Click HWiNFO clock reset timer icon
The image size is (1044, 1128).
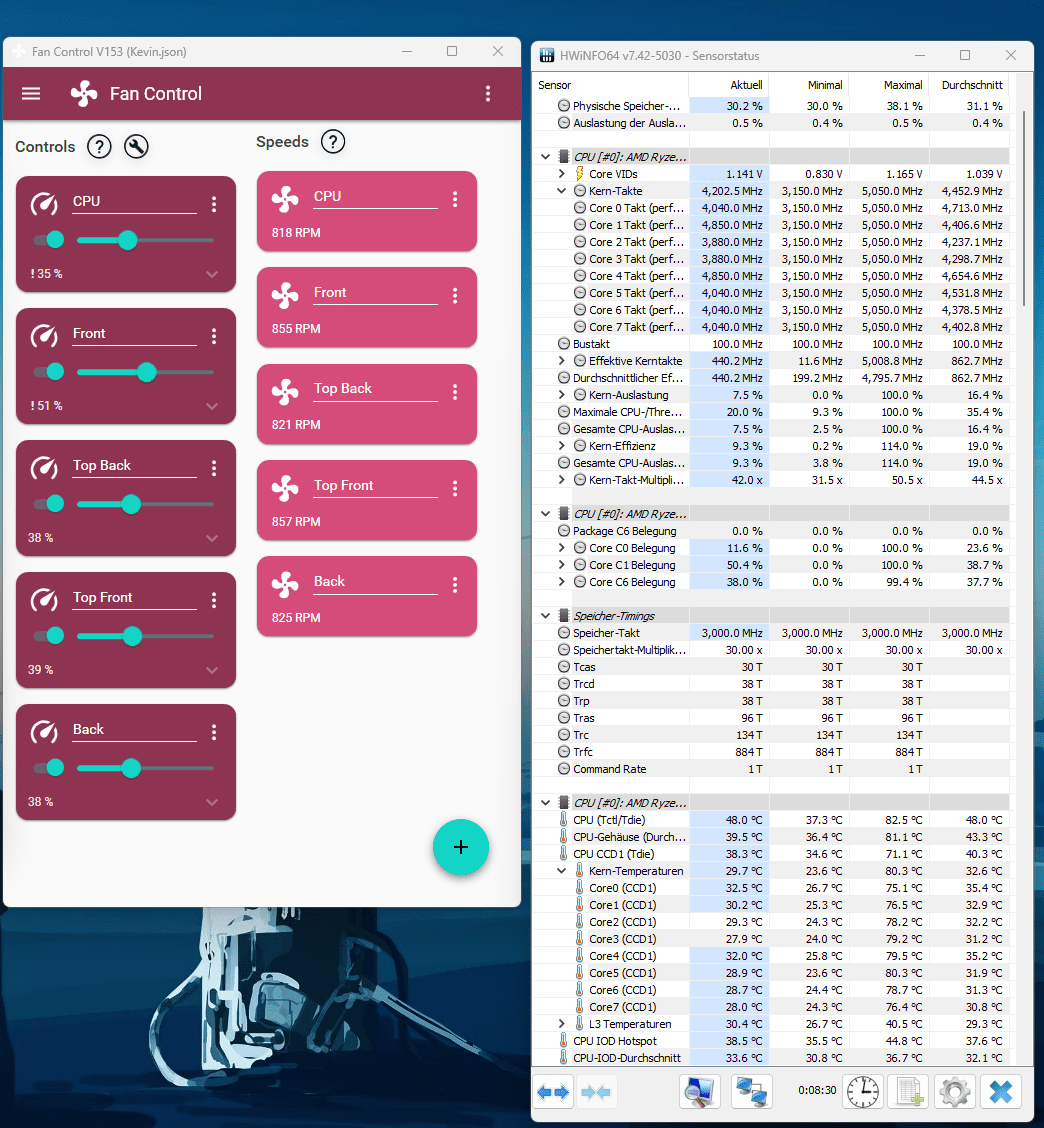pyautogui.click(x=862, y=1092)
